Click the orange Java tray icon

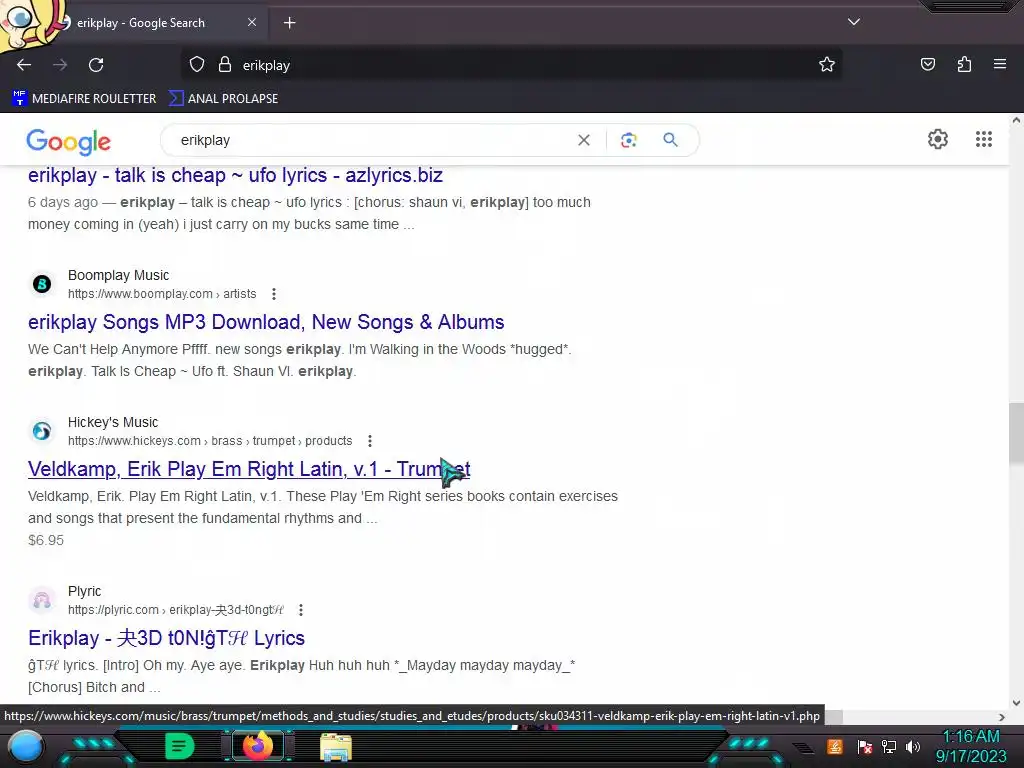click(x=835, y=746)
